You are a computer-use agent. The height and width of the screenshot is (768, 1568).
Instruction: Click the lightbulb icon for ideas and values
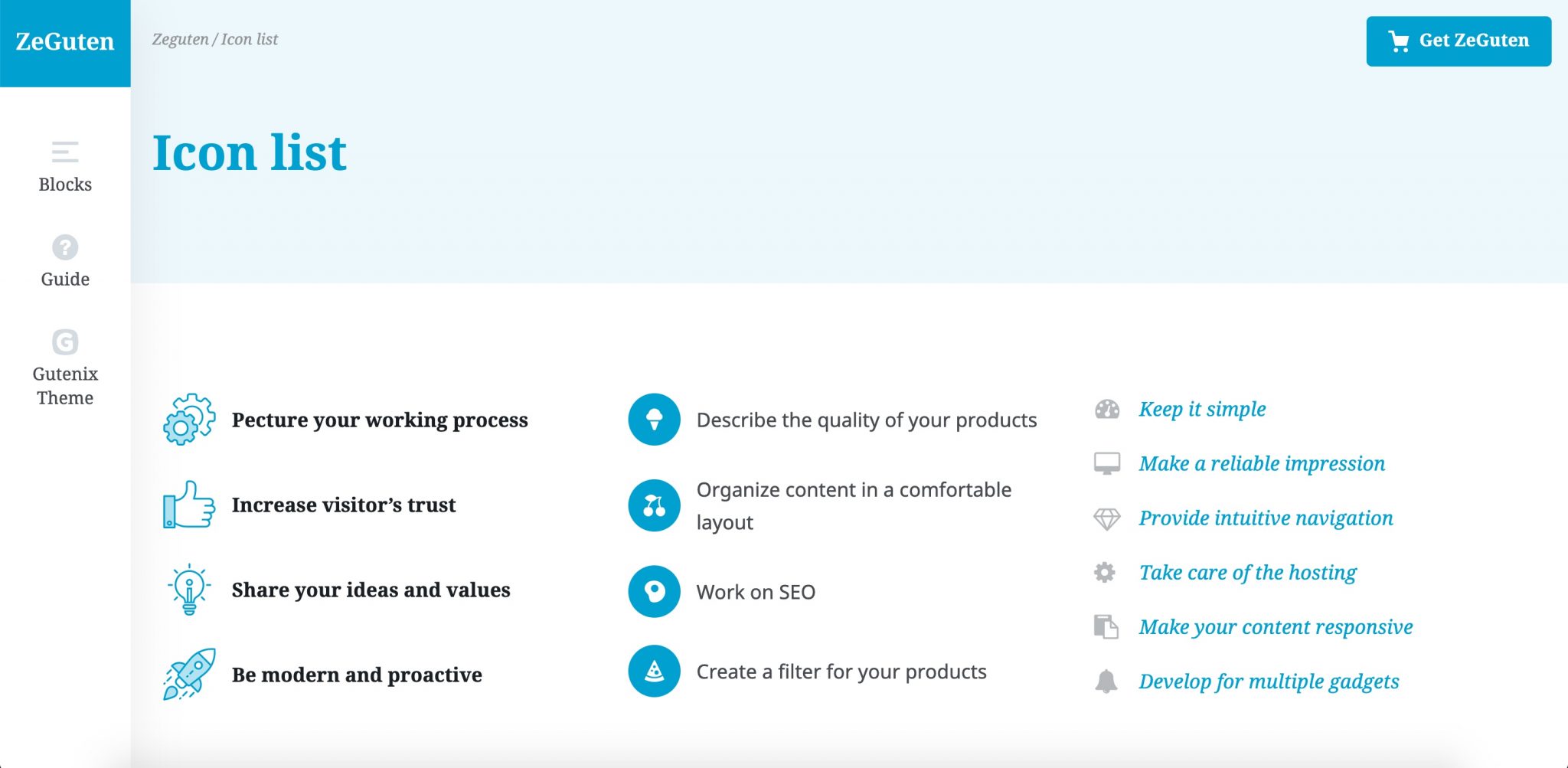189,590
